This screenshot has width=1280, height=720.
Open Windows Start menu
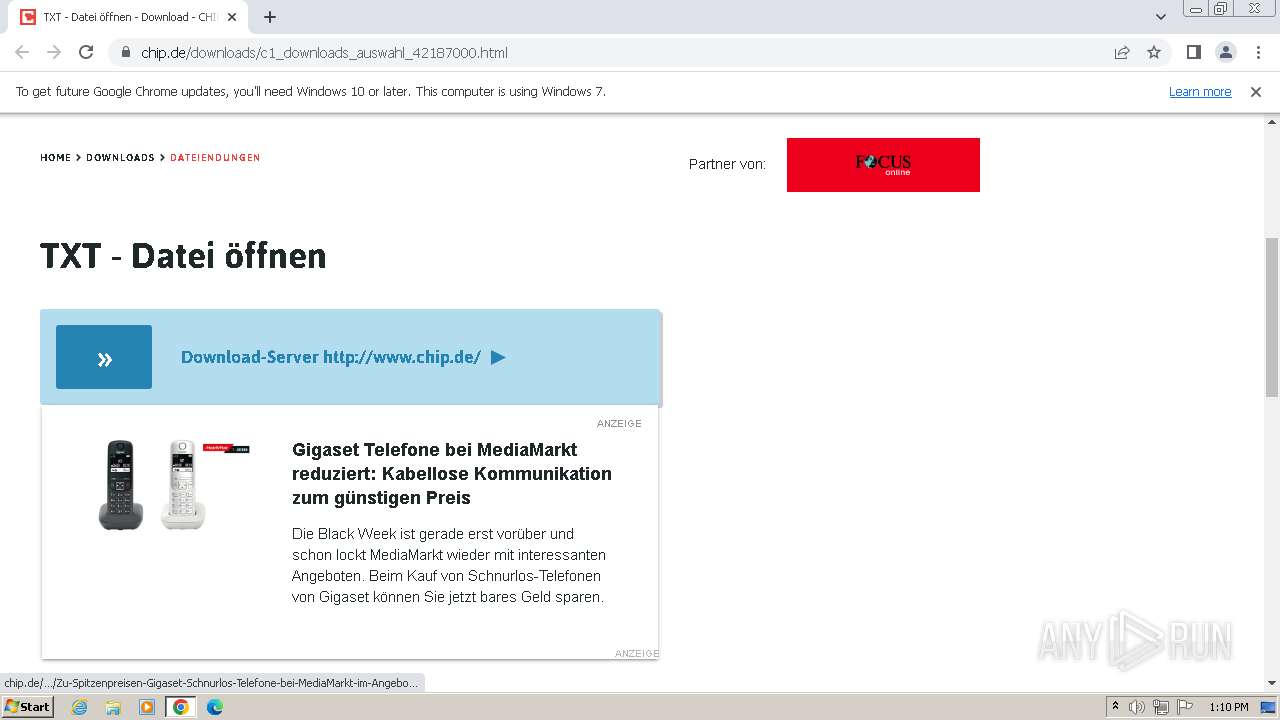point(28,706)
